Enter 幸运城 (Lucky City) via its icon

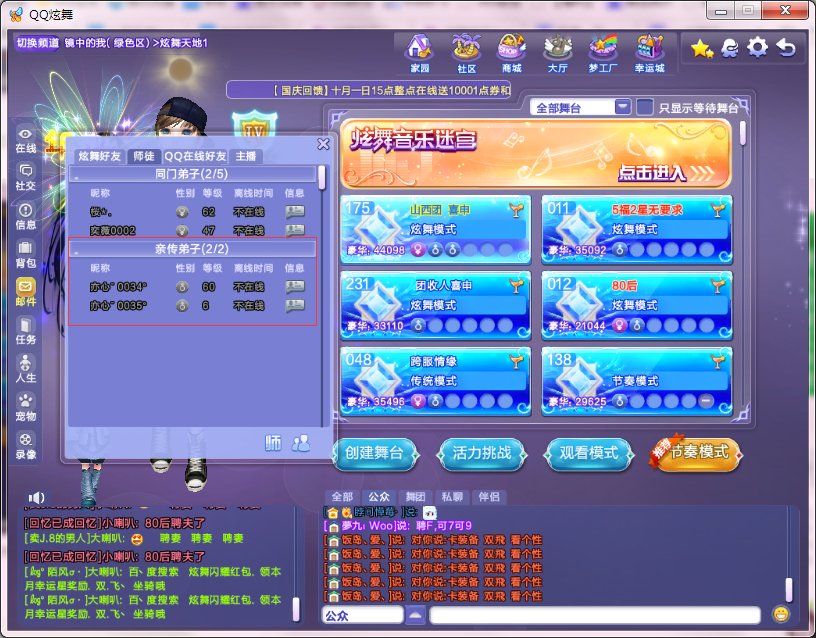(651, 48)
